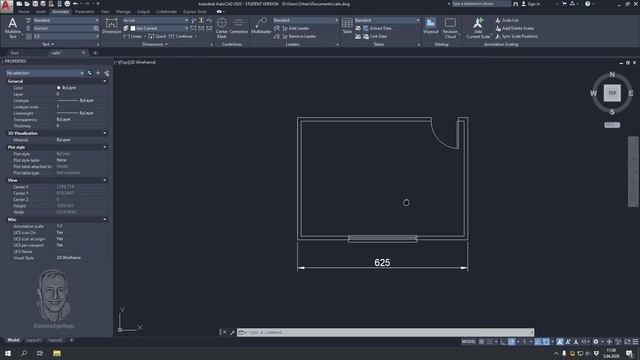The height and width of the screenshot is (360, 640).
Task: Collapse the General section in Properties
Action: tap(105, 81)
